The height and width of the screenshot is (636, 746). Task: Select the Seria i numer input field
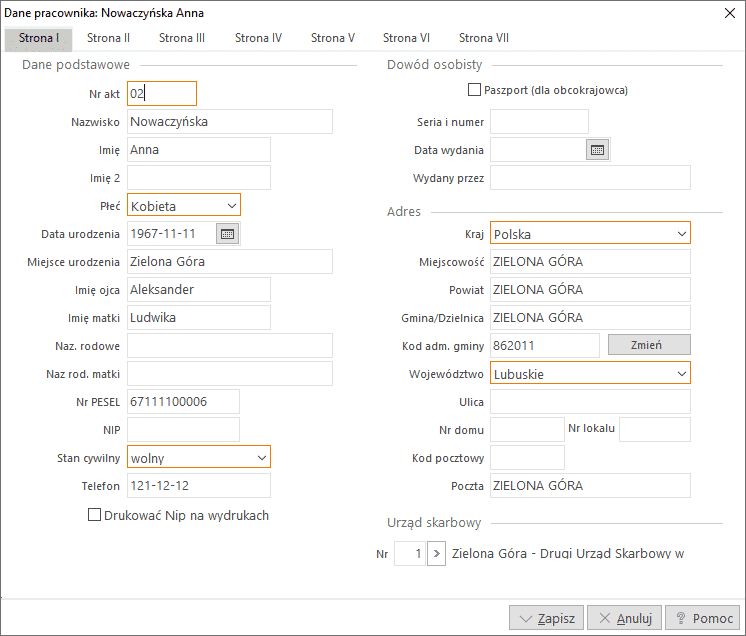[539, 122]
